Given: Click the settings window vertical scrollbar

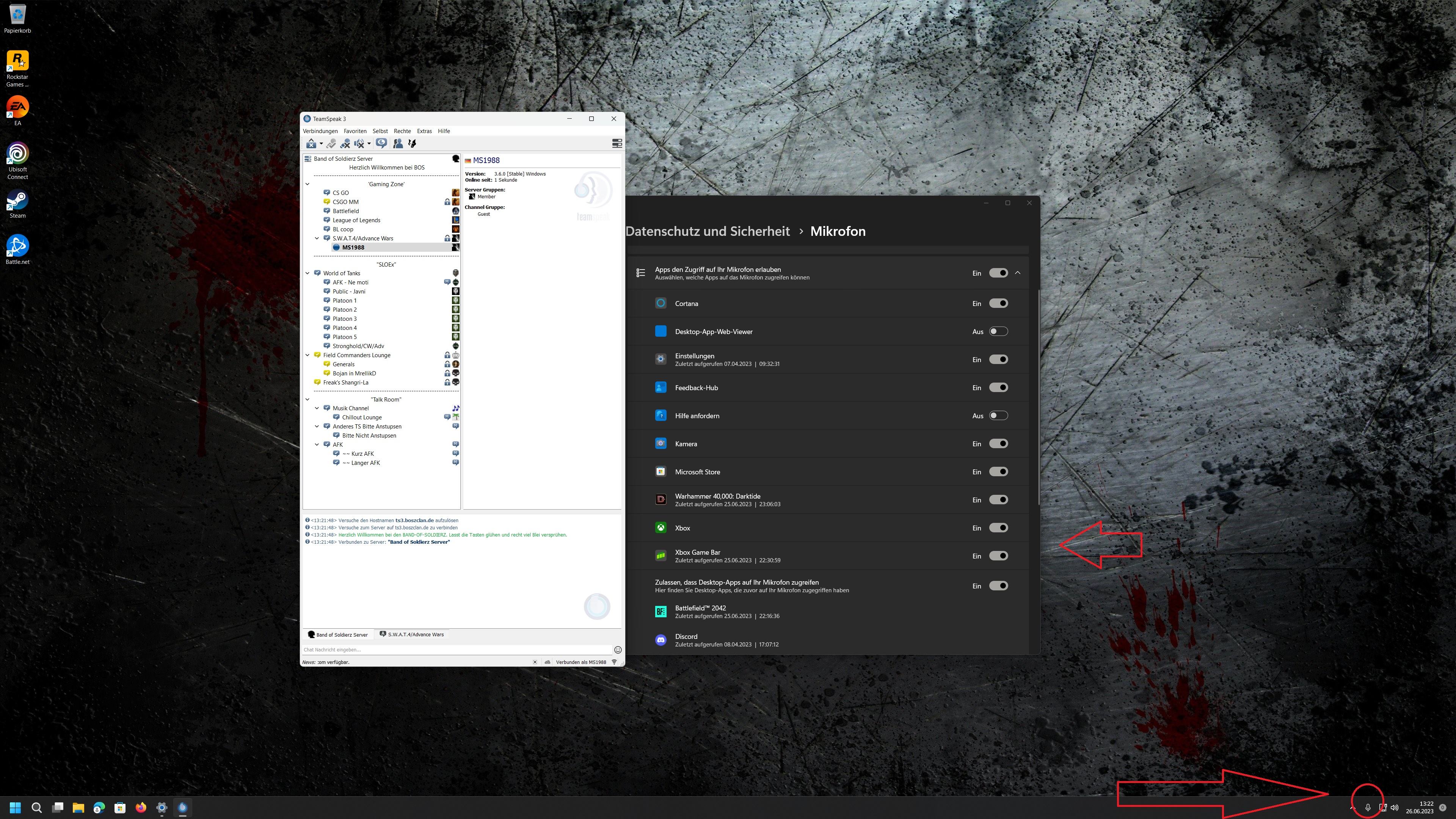Looking at the screenshot, I should [x=1038, y=397].
